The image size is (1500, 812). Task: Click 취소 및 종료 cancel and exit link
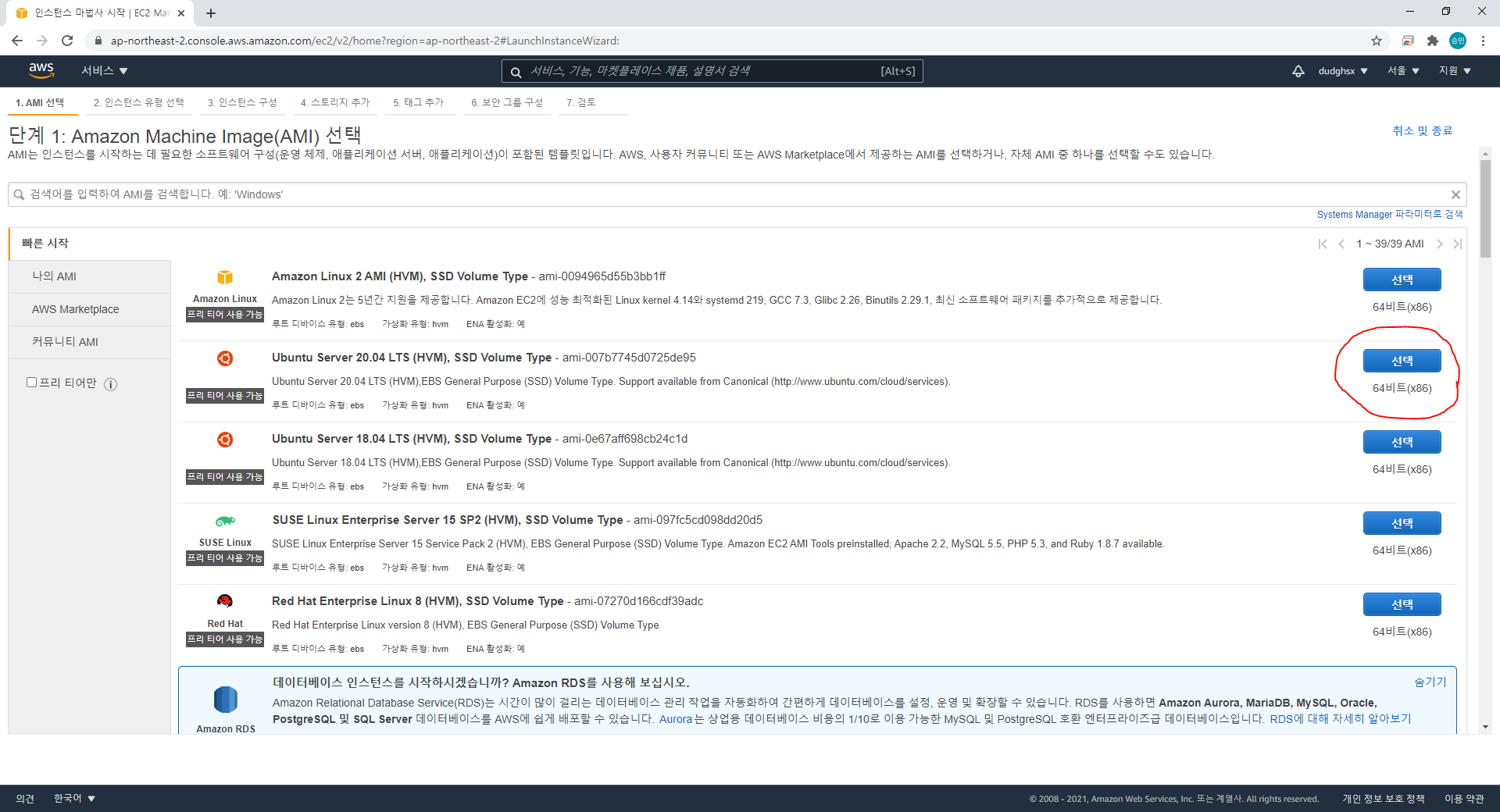pyautogui.click(x=1423, y=131)
